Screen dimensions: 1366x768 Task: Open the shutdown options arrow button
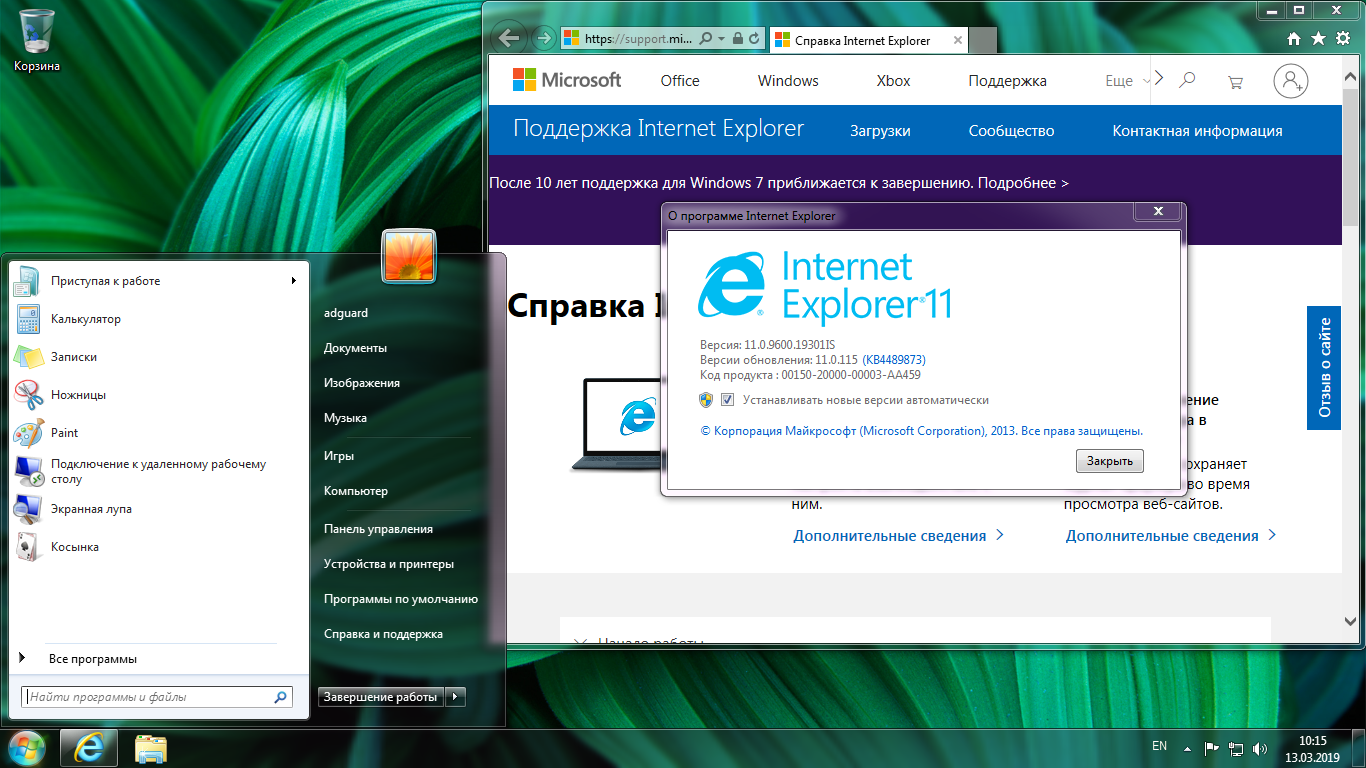click(x=455, y=697)
